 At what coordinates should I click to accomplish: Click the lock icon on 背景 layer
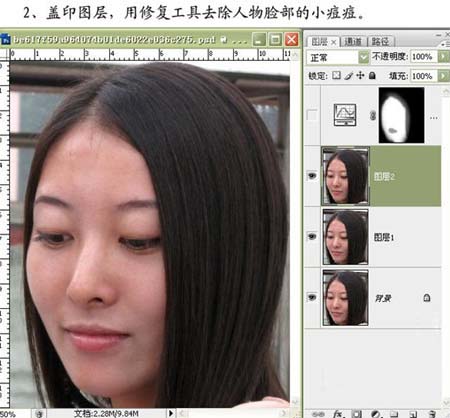click(x=427, y=297)
